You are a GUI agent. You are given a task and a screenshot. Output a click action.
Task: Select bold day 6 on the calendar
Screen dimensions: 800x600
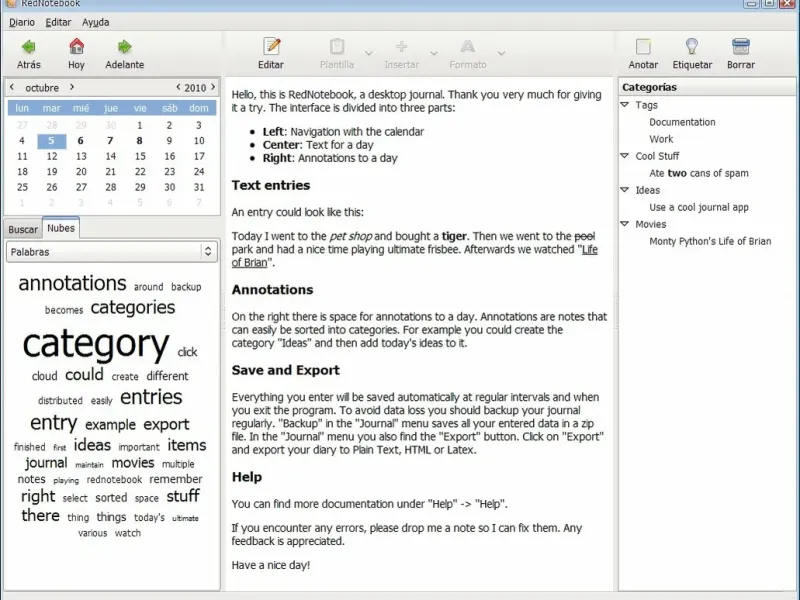tap(81, 141)
